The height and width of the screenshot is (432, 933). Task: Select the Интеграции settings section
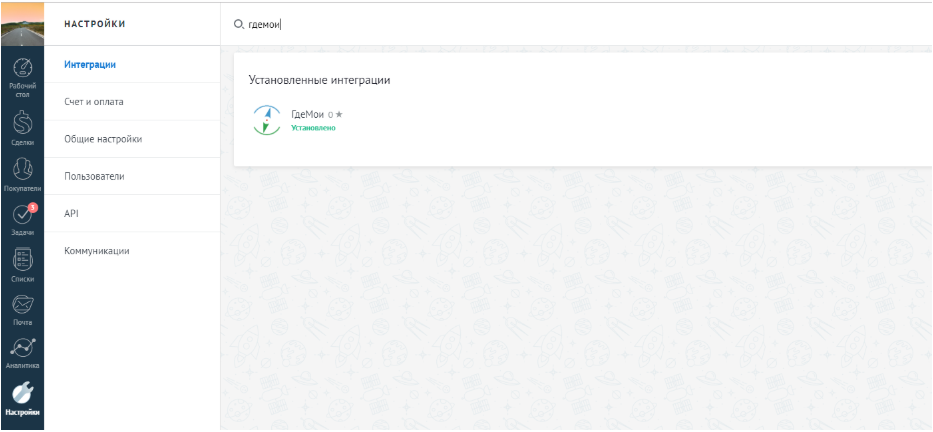coord(90,65)
